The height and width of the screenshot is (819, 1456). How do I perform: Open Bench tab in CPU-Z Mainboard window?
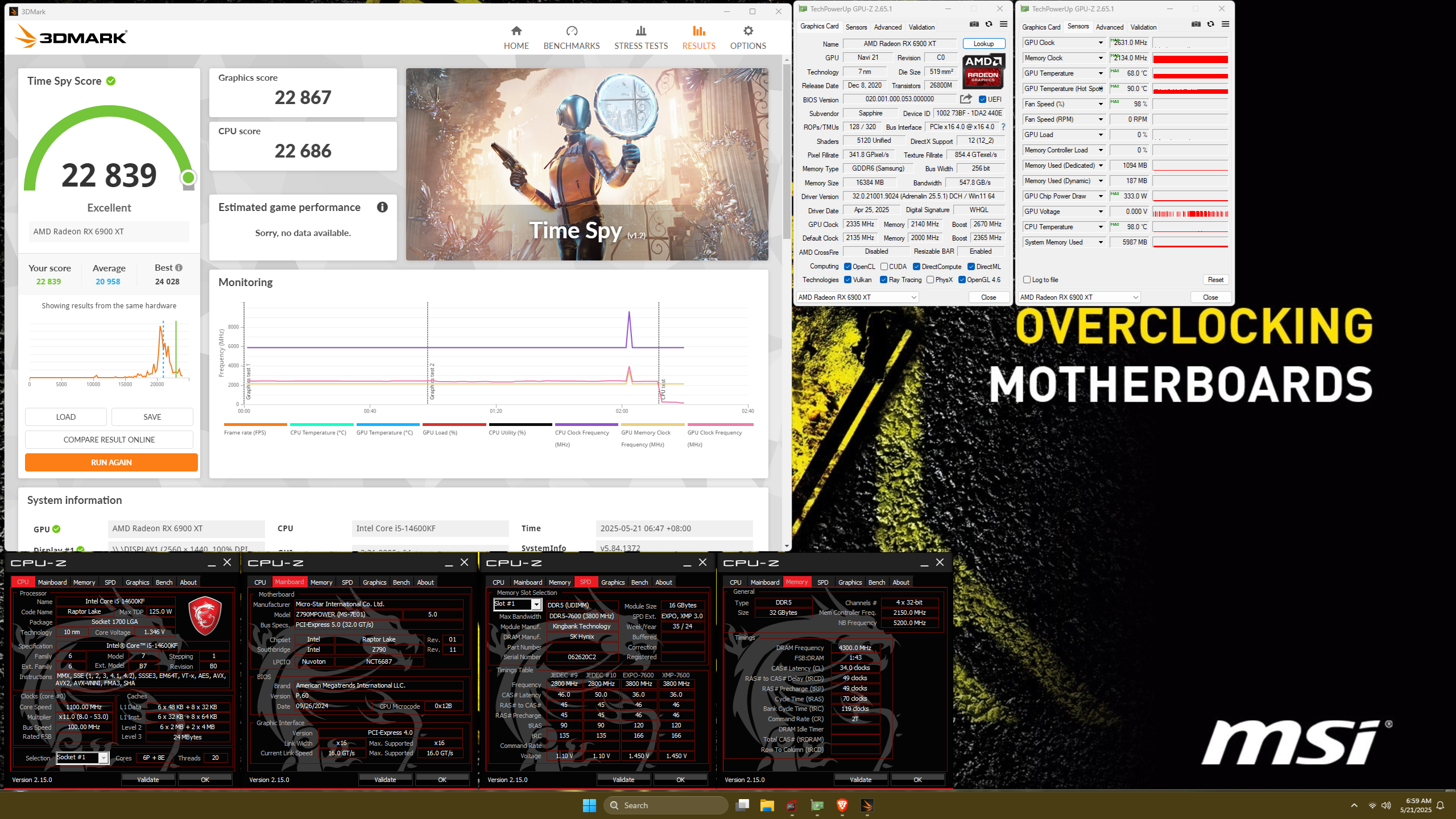401,582
